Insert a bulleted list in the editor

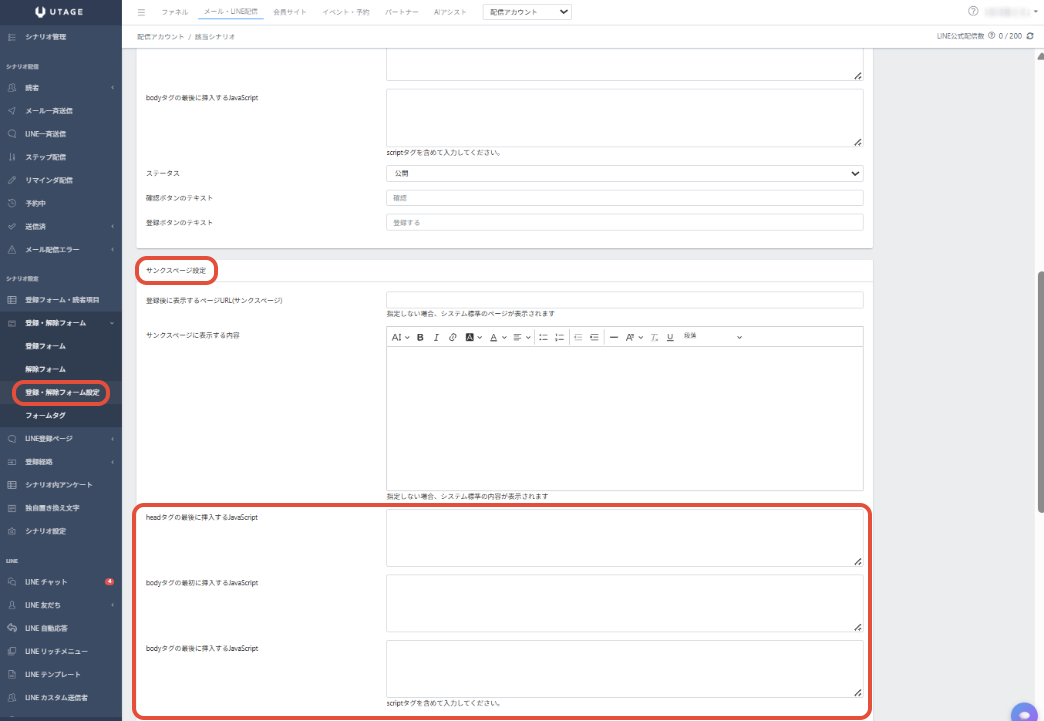click(x=544, y=338)
